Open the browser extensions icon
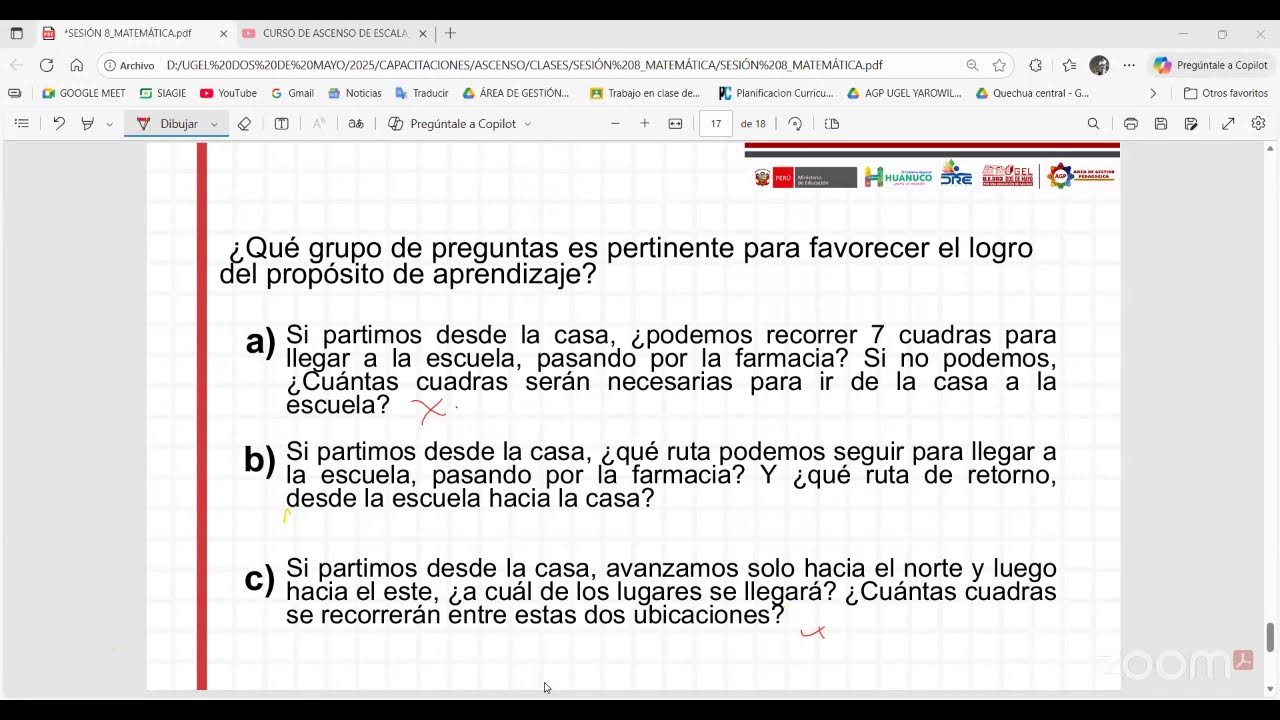The image size is (1280, 720). [1035, 65]
